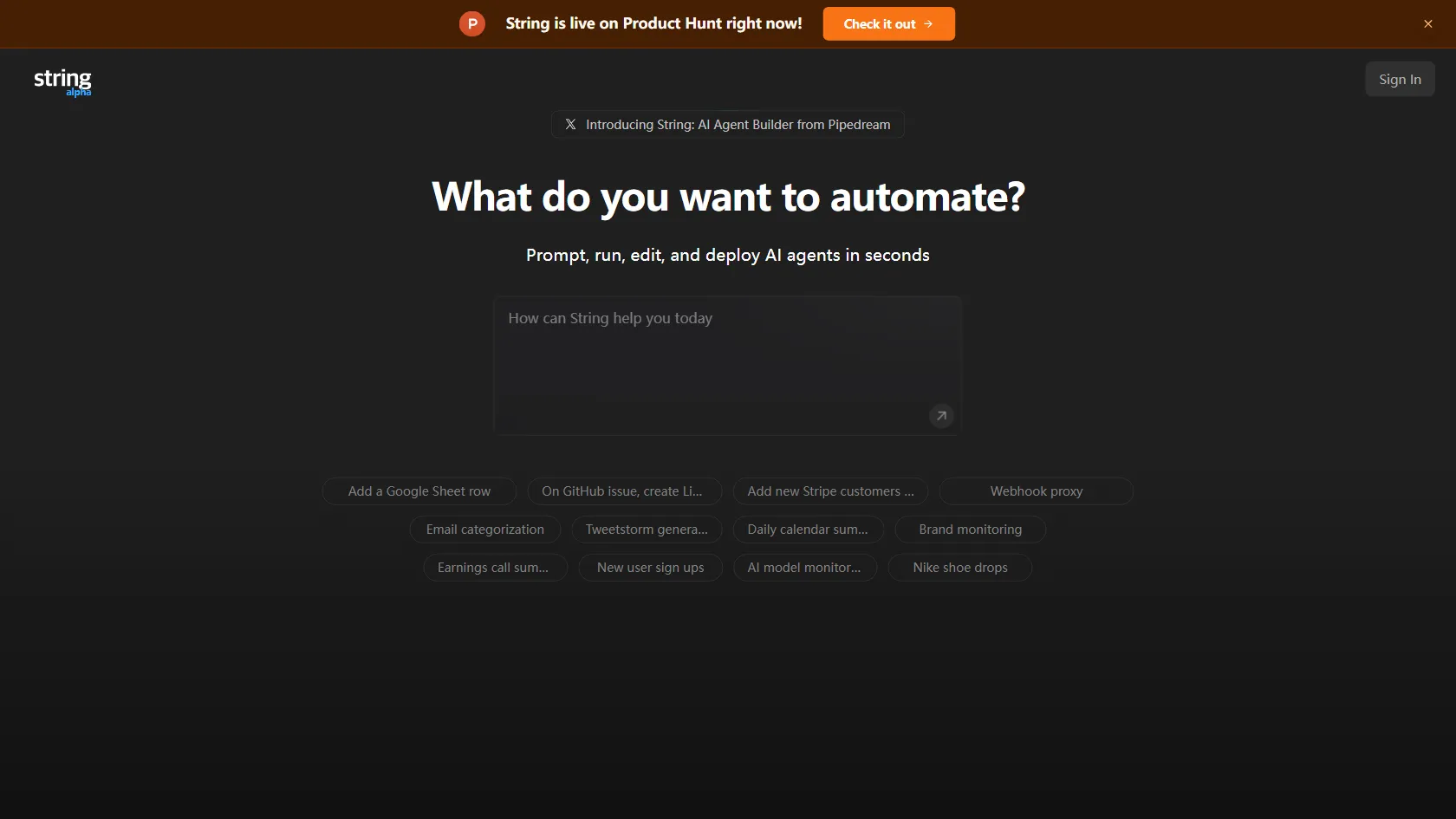Select the Brand monitoring suggestion

[971, 530]
